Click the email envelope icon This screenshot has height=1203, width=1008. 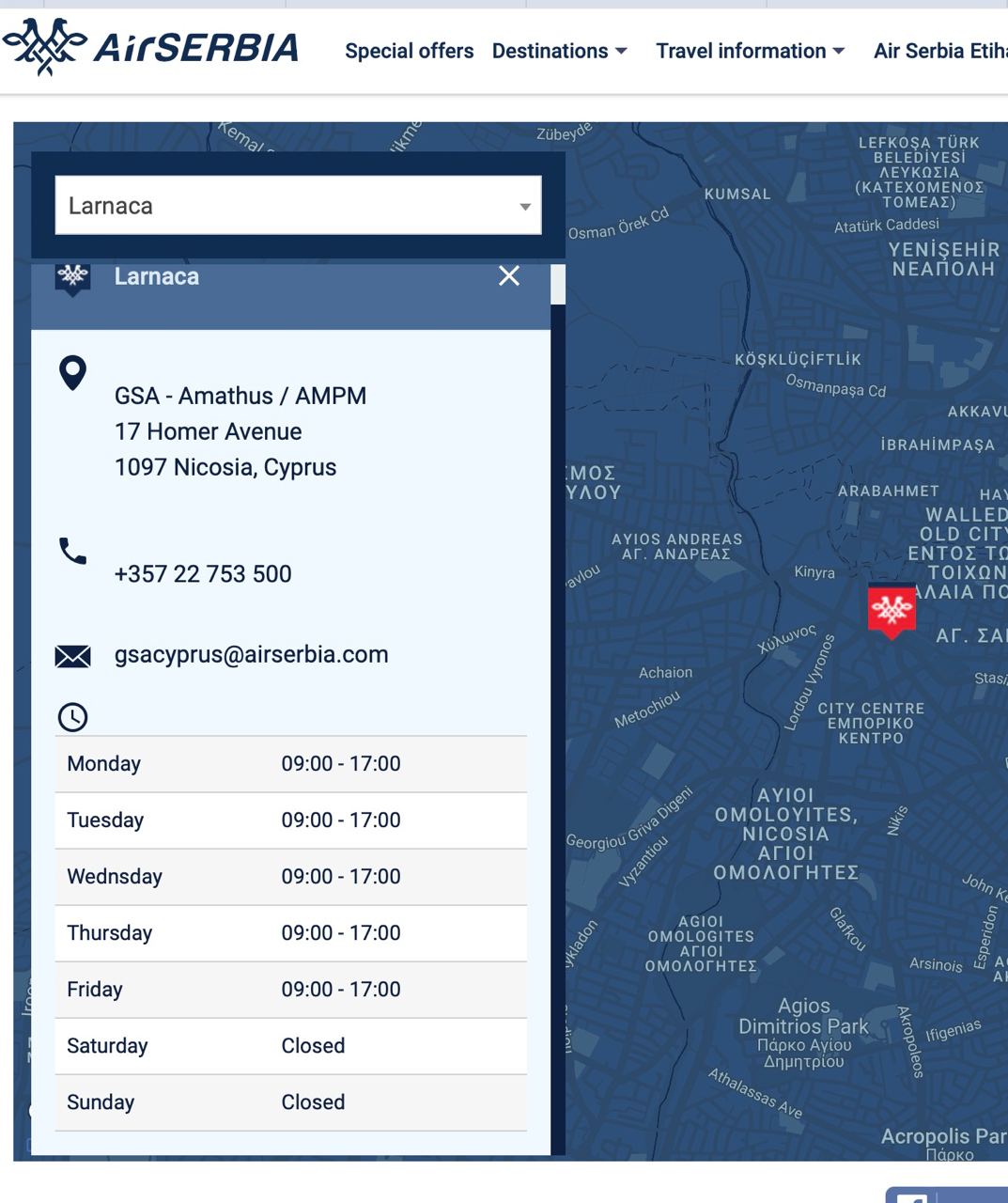(x=72, y=656)
